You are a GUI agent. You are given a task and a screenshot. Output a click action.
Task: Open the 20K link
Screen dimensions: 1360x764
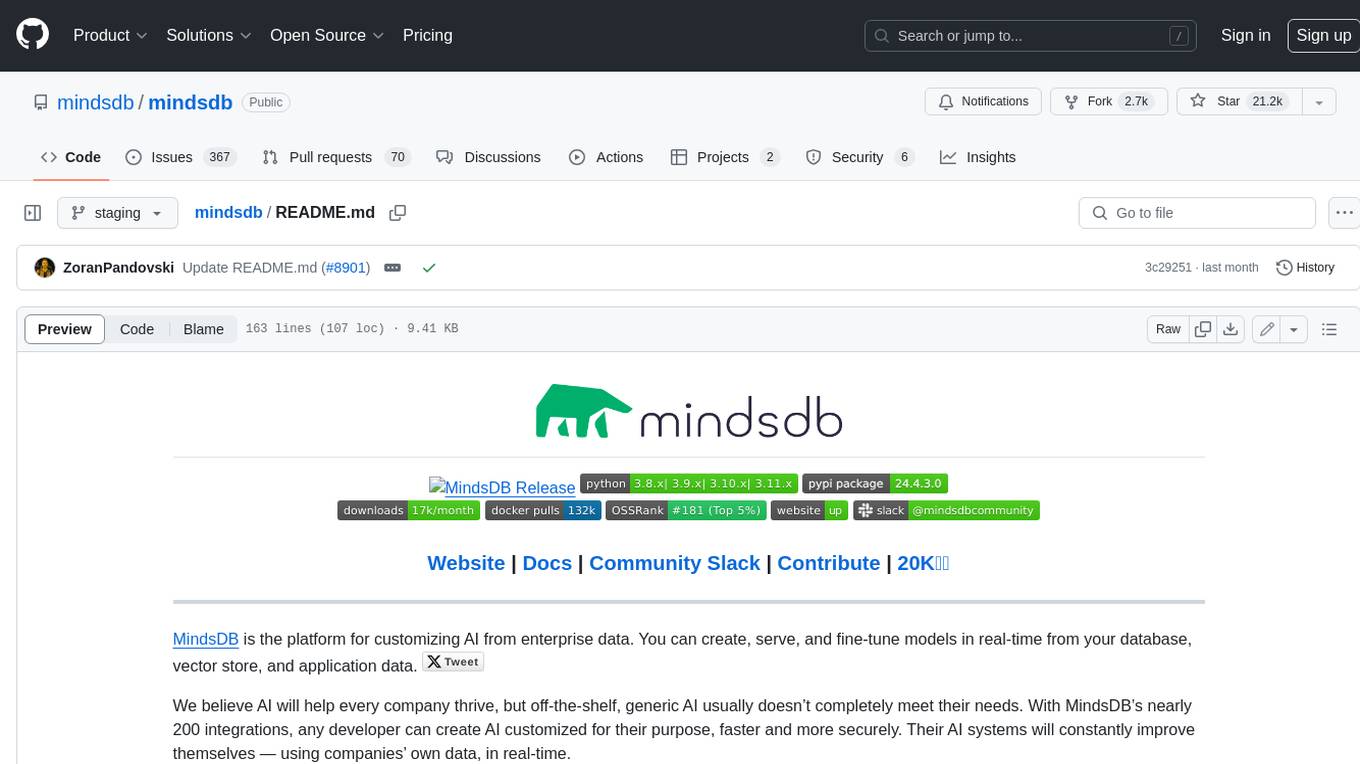pyautogui.click(x=923, y=563)
